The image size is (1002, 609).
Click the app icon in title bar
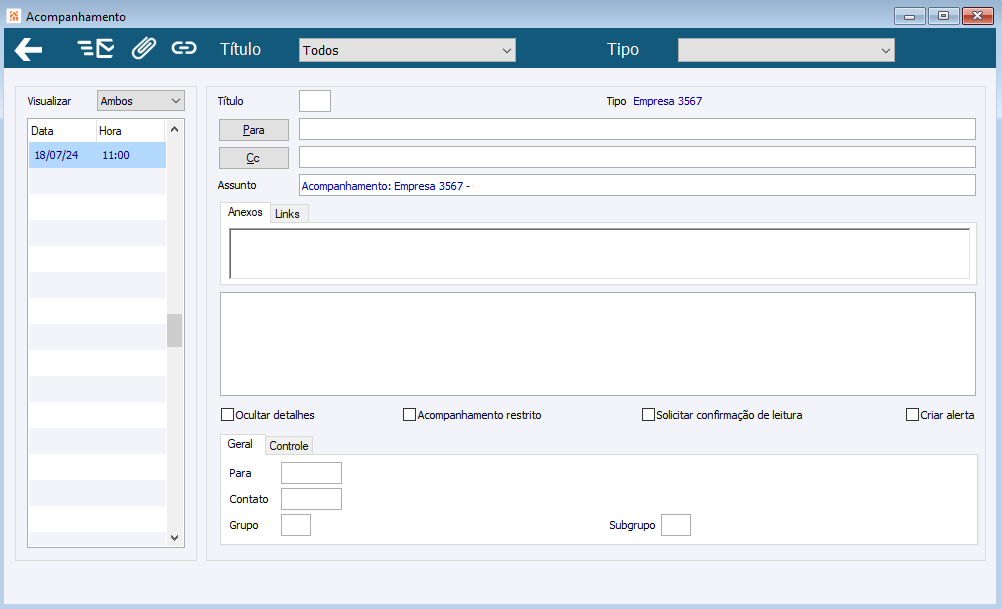(13, 16)
